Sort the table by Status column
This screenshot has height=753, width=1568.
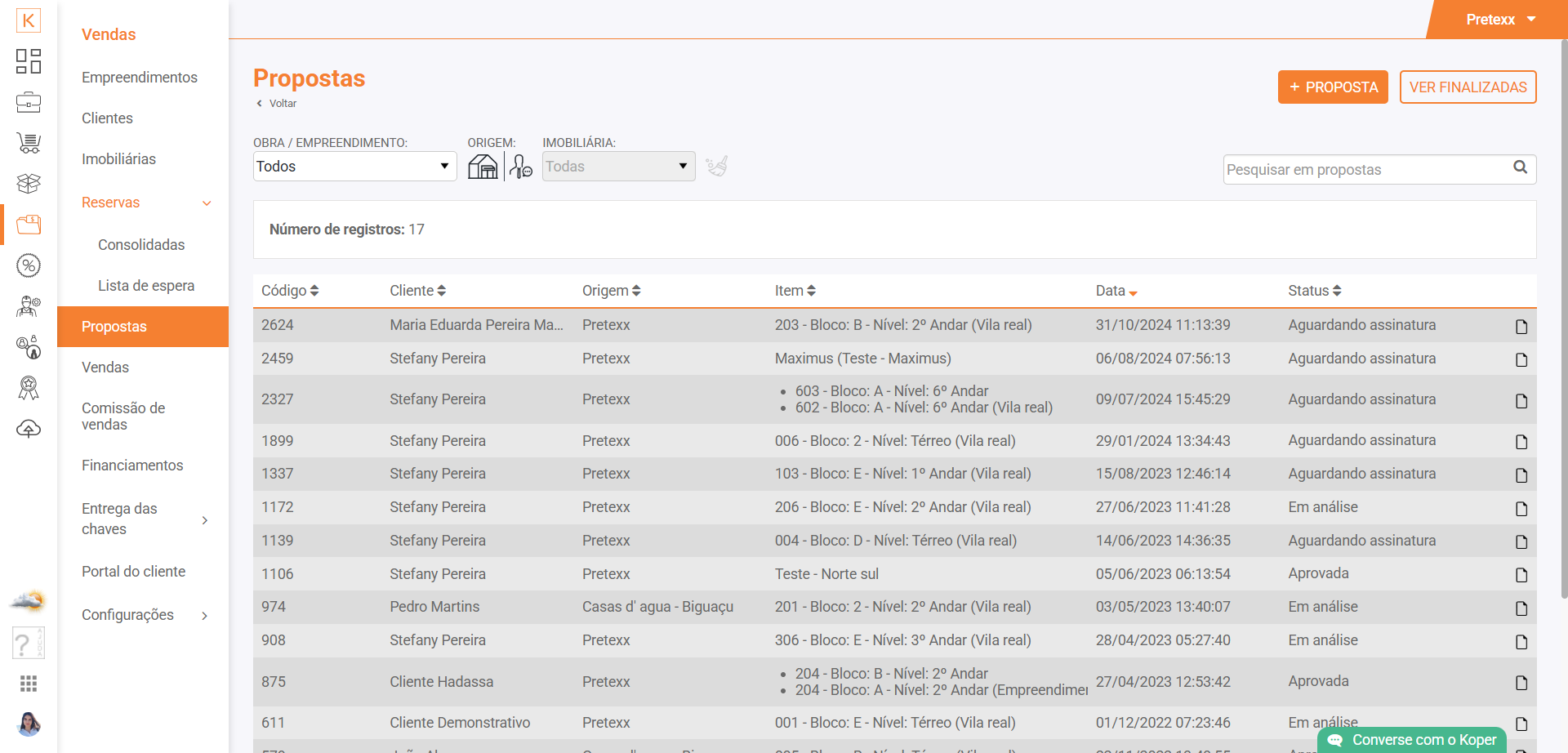point(1314,291)
